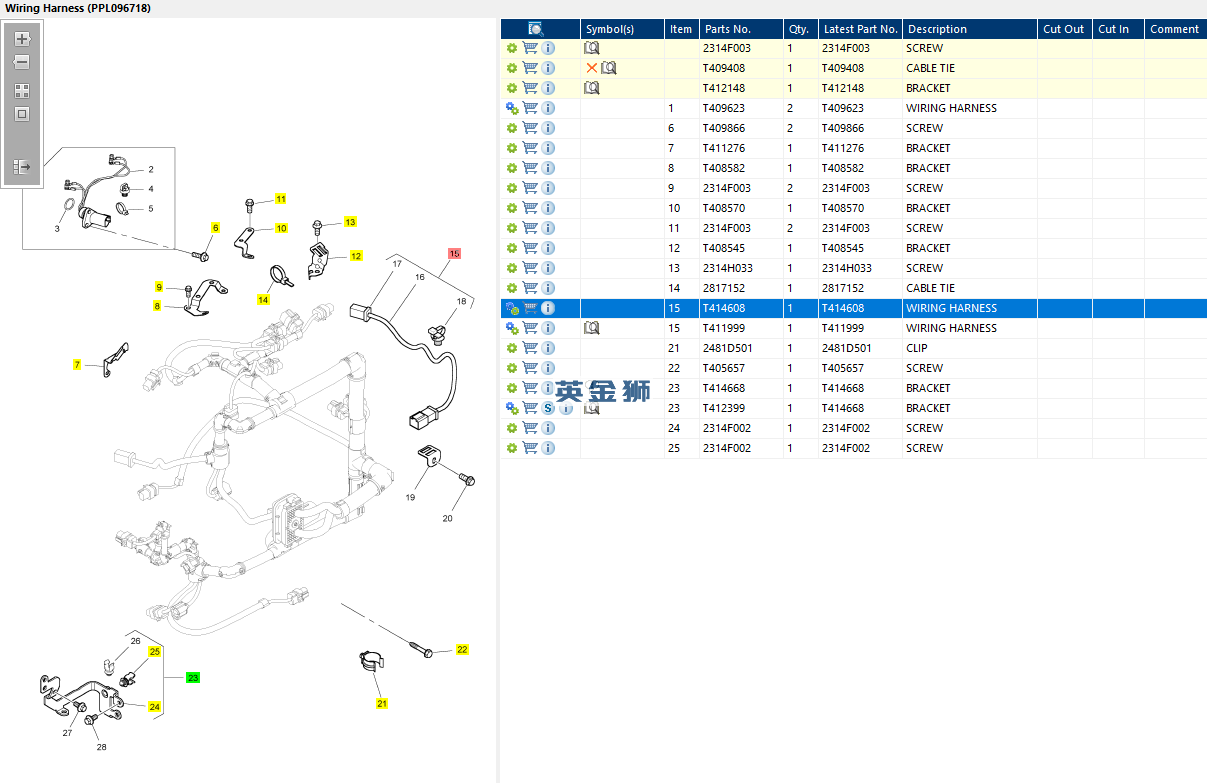Open info for part T412148 BRACKET
Viewport: 1207px width, 783px height.
[x=548, y=88]
